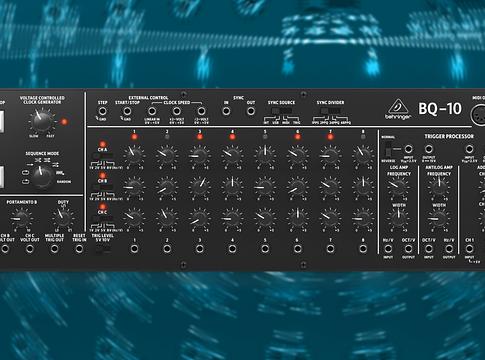Viewport: 485px width, 360px height.
Task: Adjust the Duty knob
Action: coord(63,218)
